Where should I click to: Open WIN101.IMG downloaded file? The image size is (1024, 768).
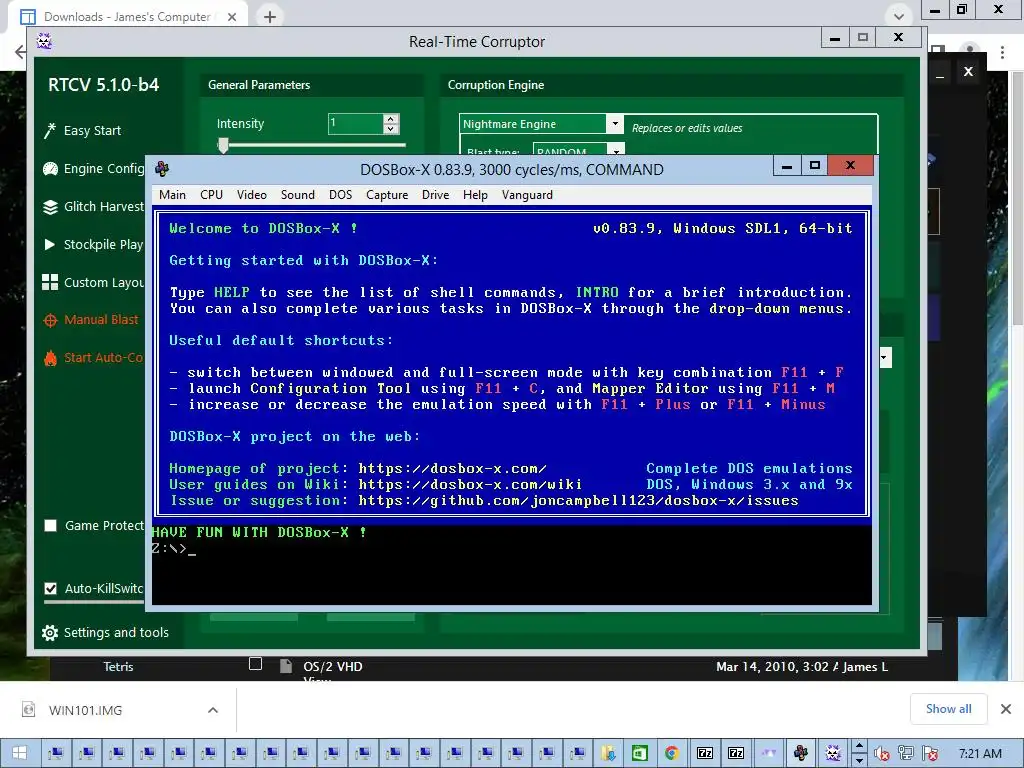pyautogui.click(x=86, y=710)
